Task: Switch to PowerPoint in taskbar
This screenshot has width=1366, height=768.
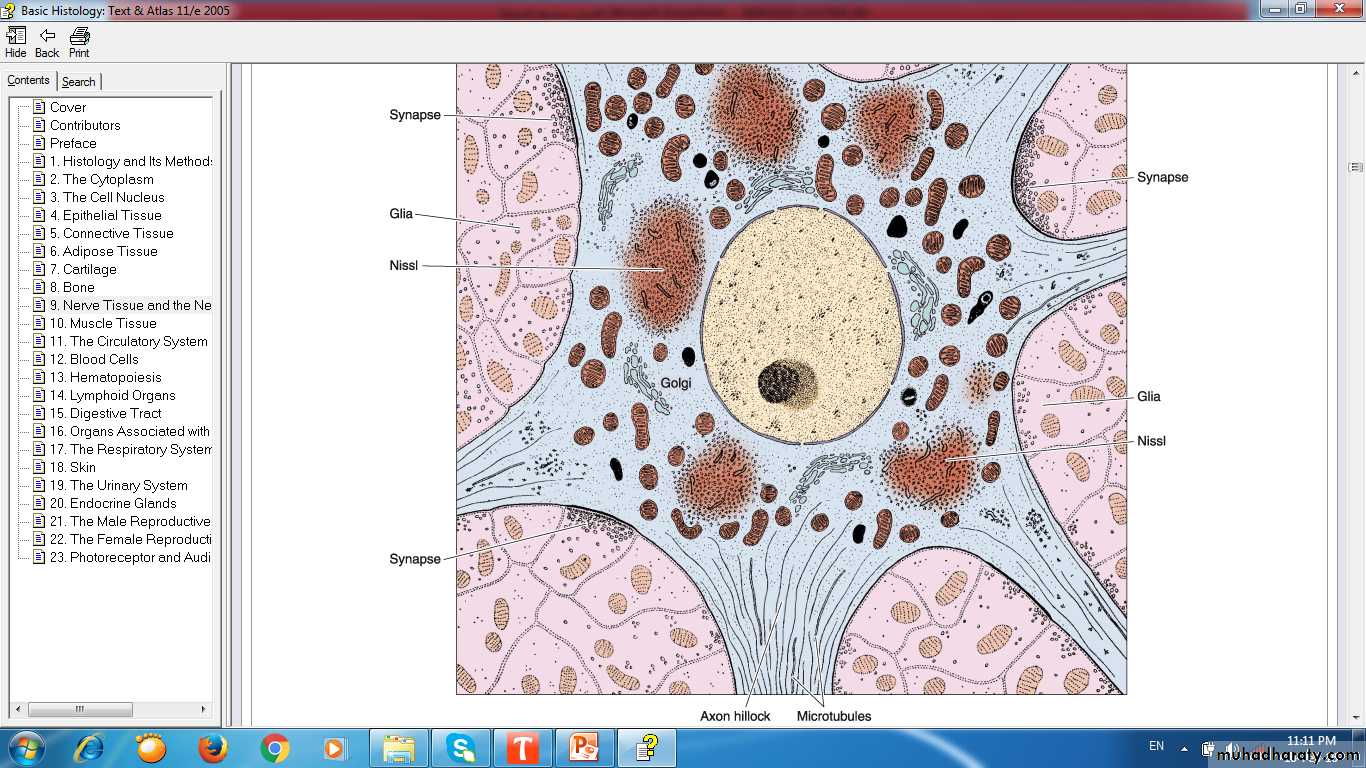Action: tap(584, 747)
